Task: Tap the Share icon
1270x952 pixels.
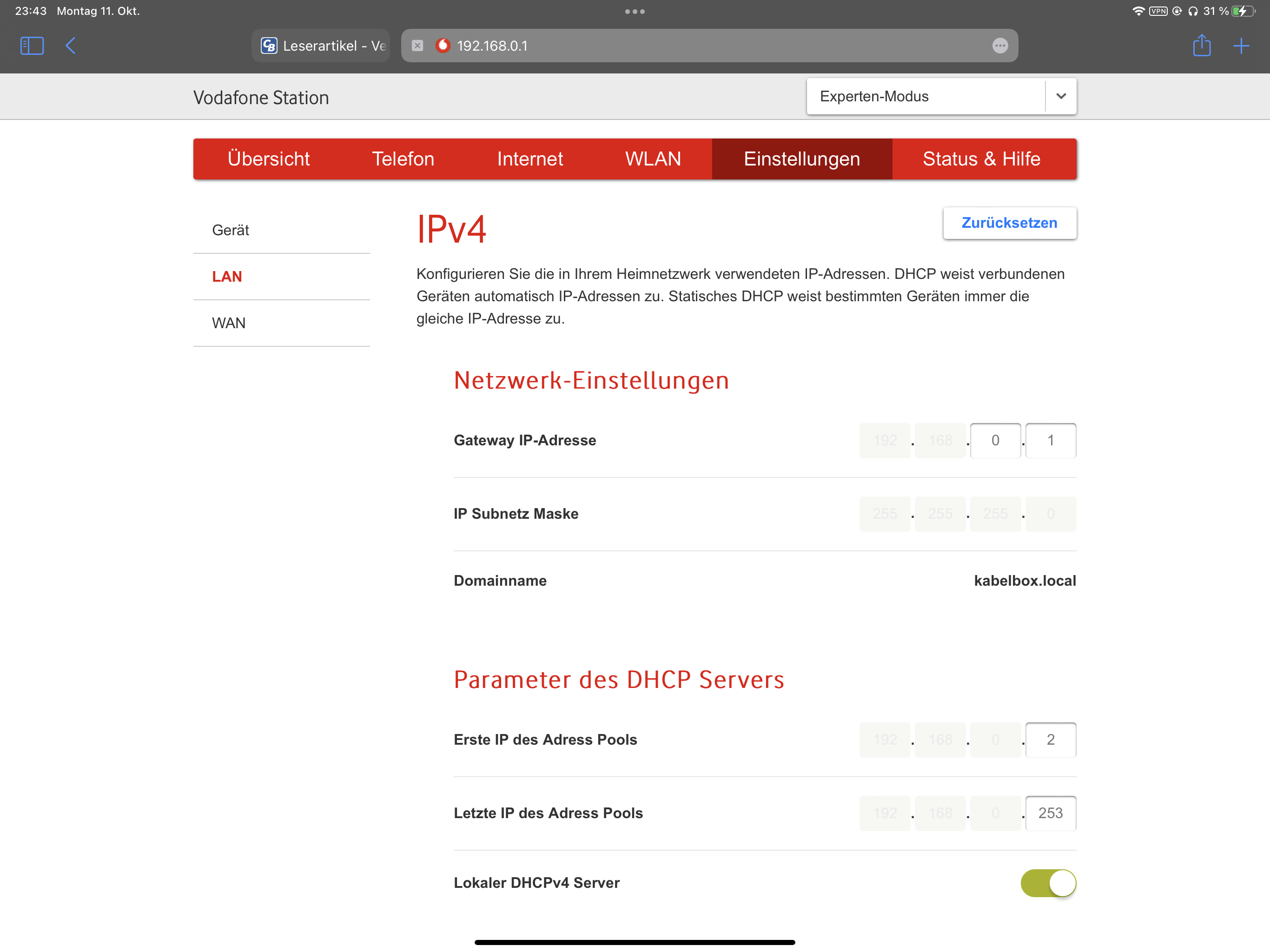Action: 1201,46
